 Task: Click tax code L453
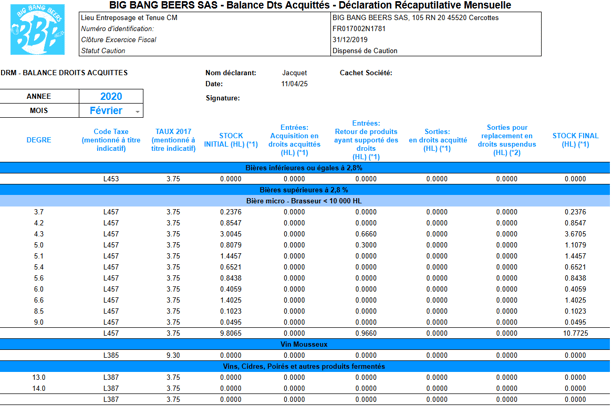(111, 179)
